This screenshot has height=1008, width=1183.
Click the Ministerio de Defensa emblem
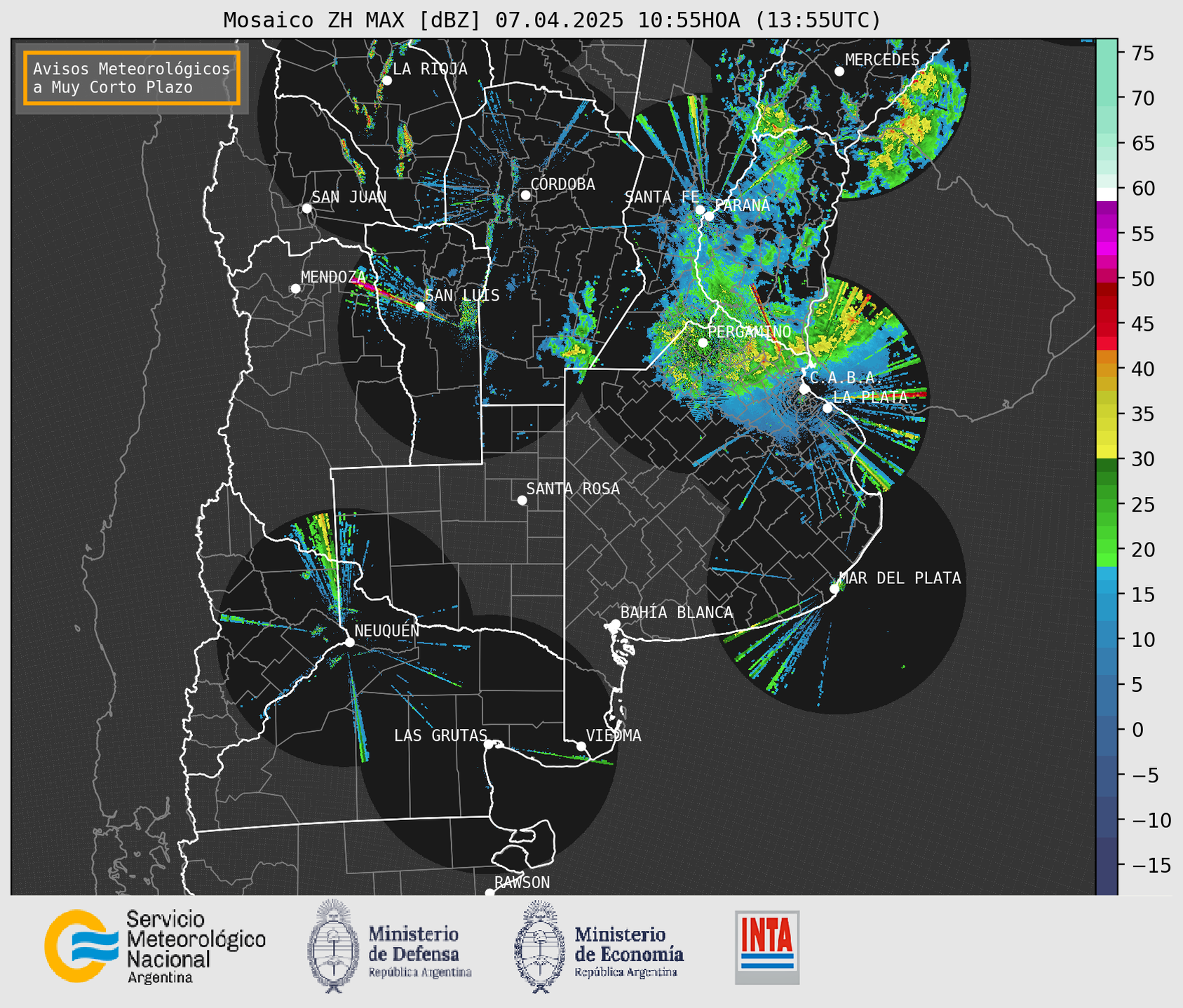point(332,946)
